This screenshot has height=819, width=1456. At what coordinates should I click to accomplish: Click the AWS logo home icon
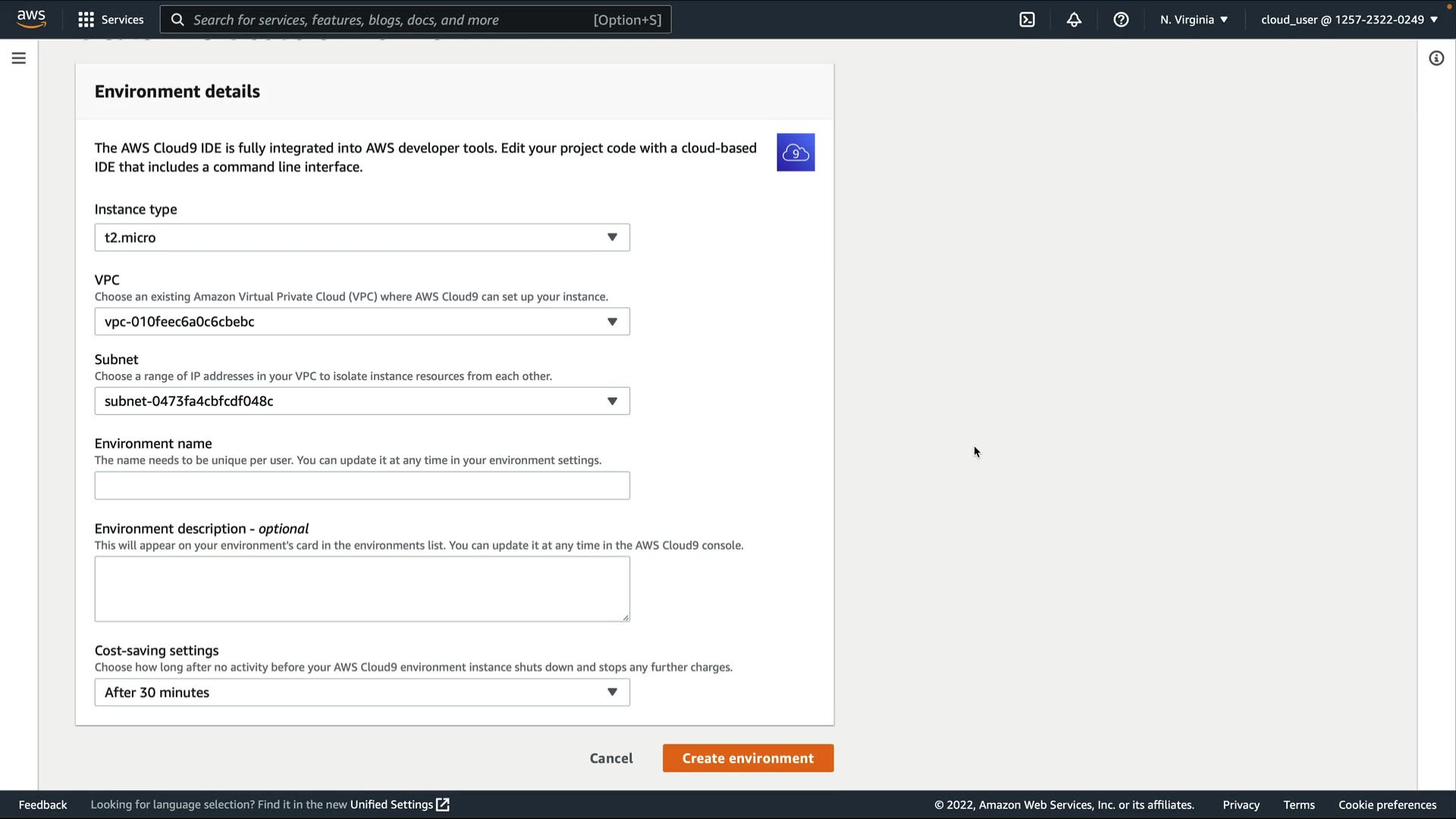click(x=31, y=18)
